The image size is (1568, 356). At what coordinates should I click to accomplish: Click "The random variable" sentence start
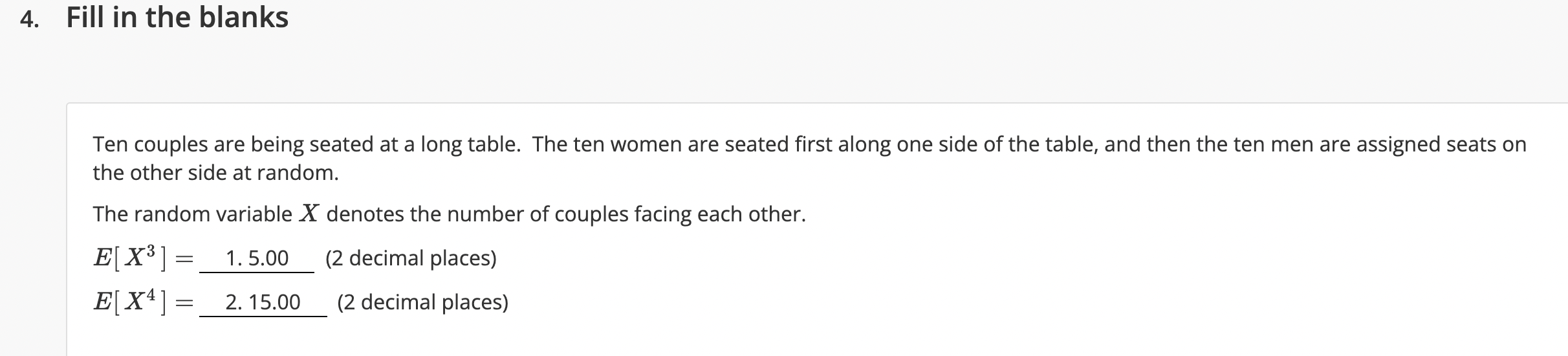(193, 214)
